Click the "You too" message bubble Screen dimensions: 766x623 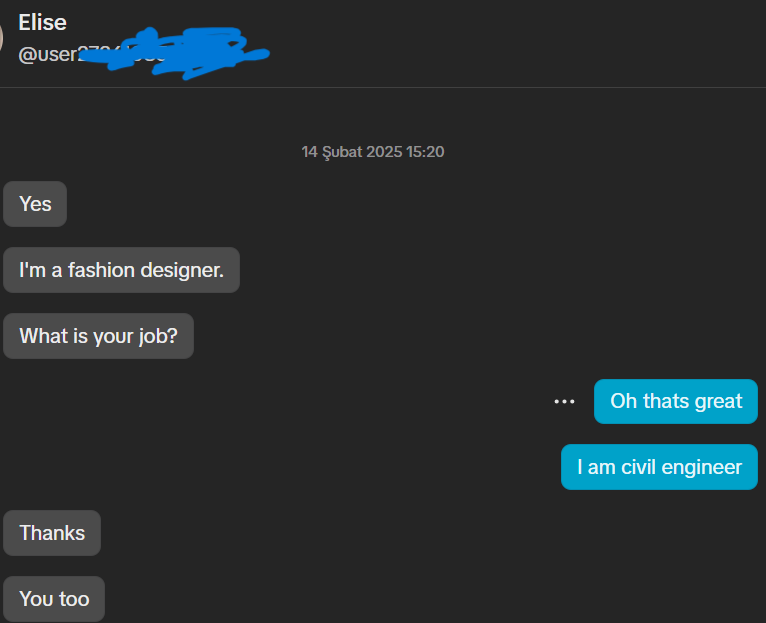(x=54, y=599)
